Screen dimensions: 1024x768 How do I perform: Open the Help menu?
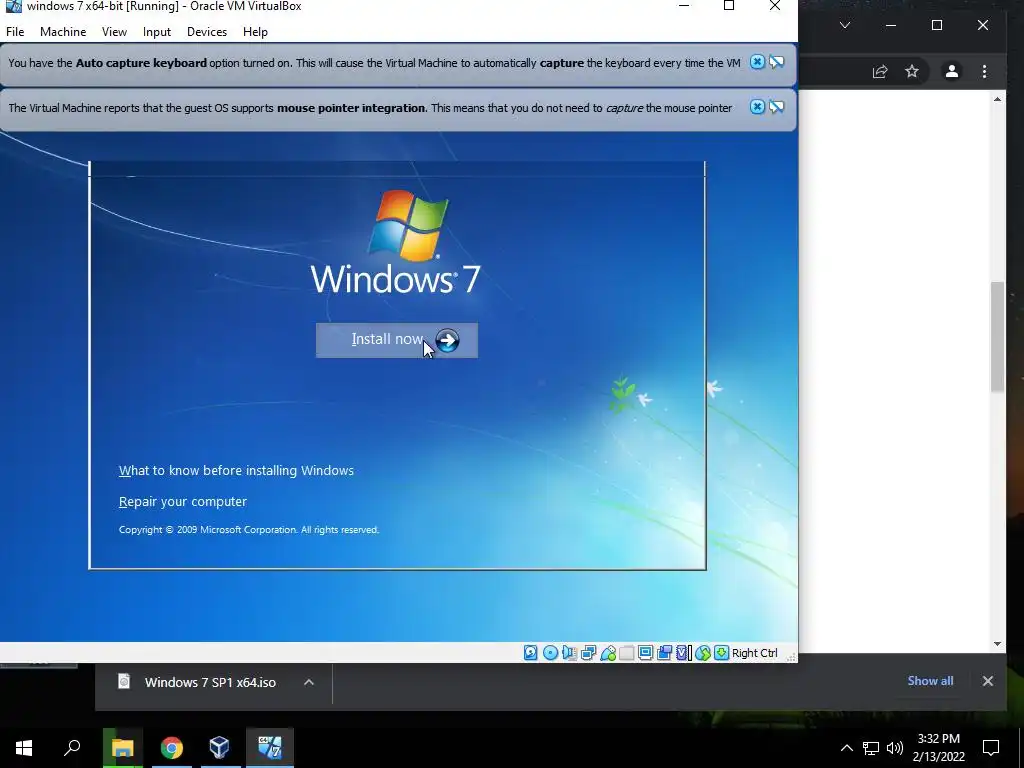pos(255,32)
